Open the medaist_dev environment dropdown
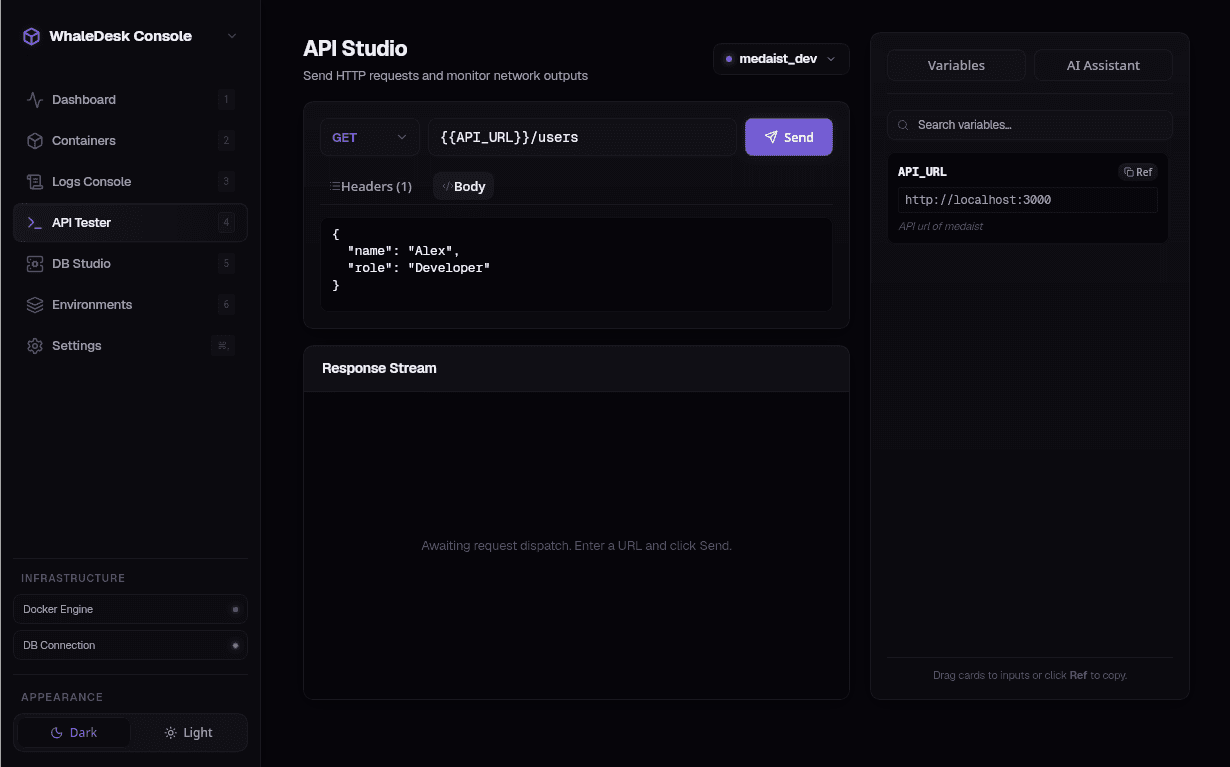Image resolution: width=1230 pixels, height=767 pixels. 781,59
